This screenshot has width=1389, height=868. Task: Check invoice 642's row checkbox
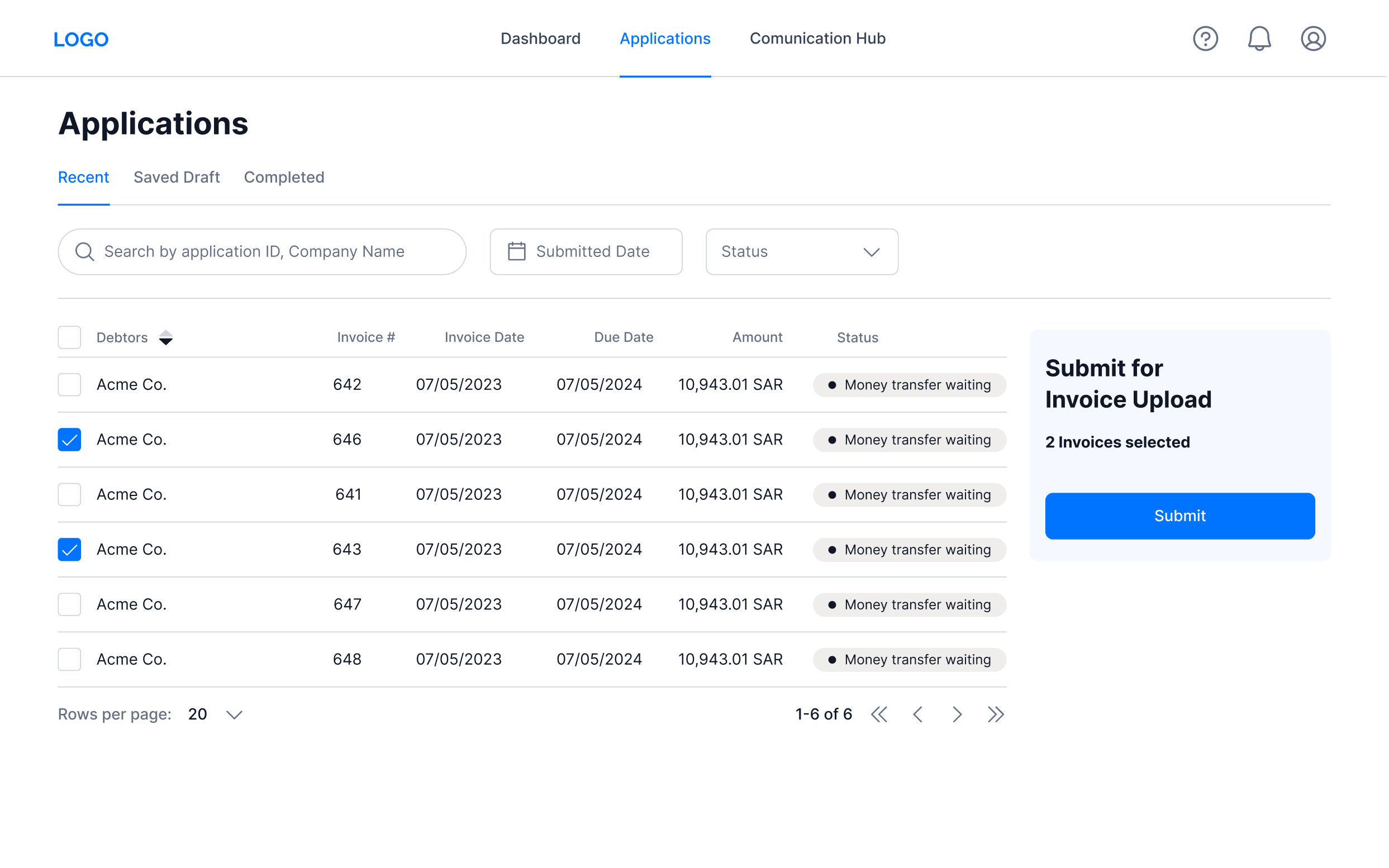69,385
